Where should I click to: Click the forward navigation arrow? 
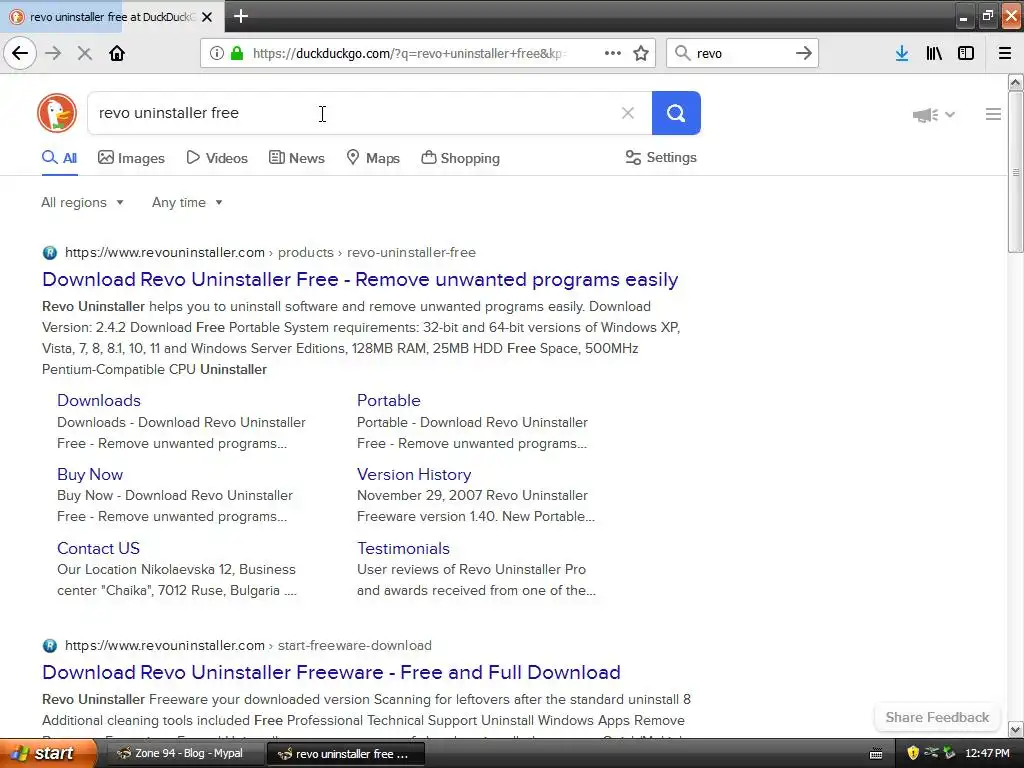pyautogui.click(x=54, y=54)
